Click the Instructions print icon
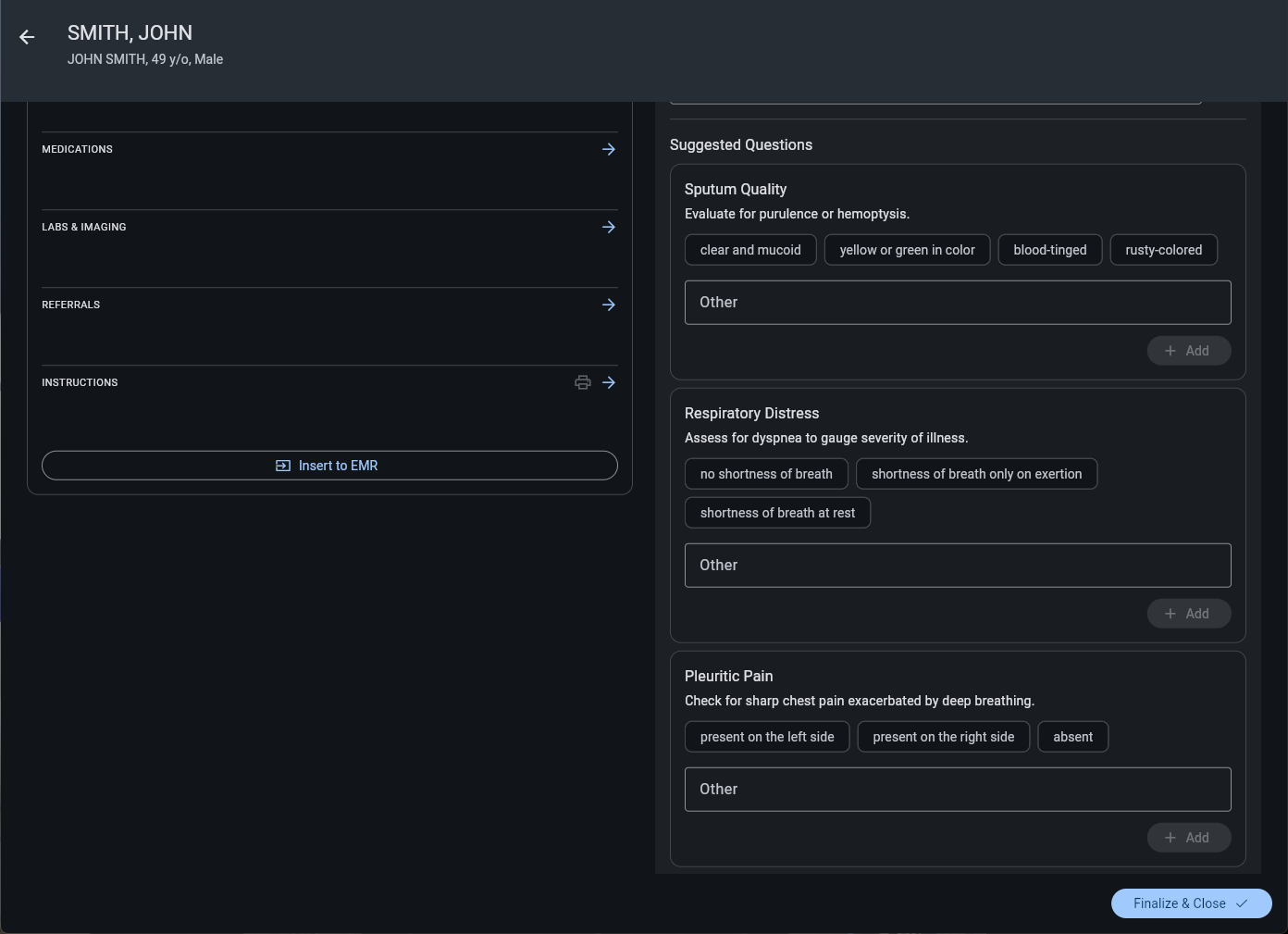 (x=583, y=382)
